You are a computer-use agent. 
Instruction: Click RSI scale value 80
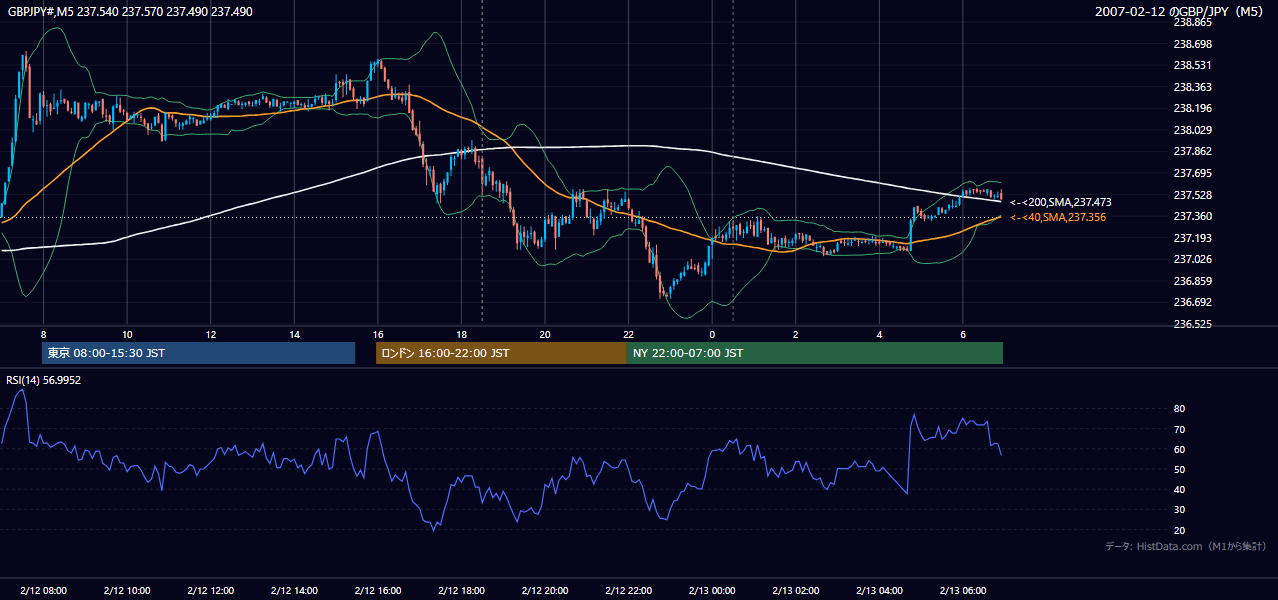tap(1180, 409)
